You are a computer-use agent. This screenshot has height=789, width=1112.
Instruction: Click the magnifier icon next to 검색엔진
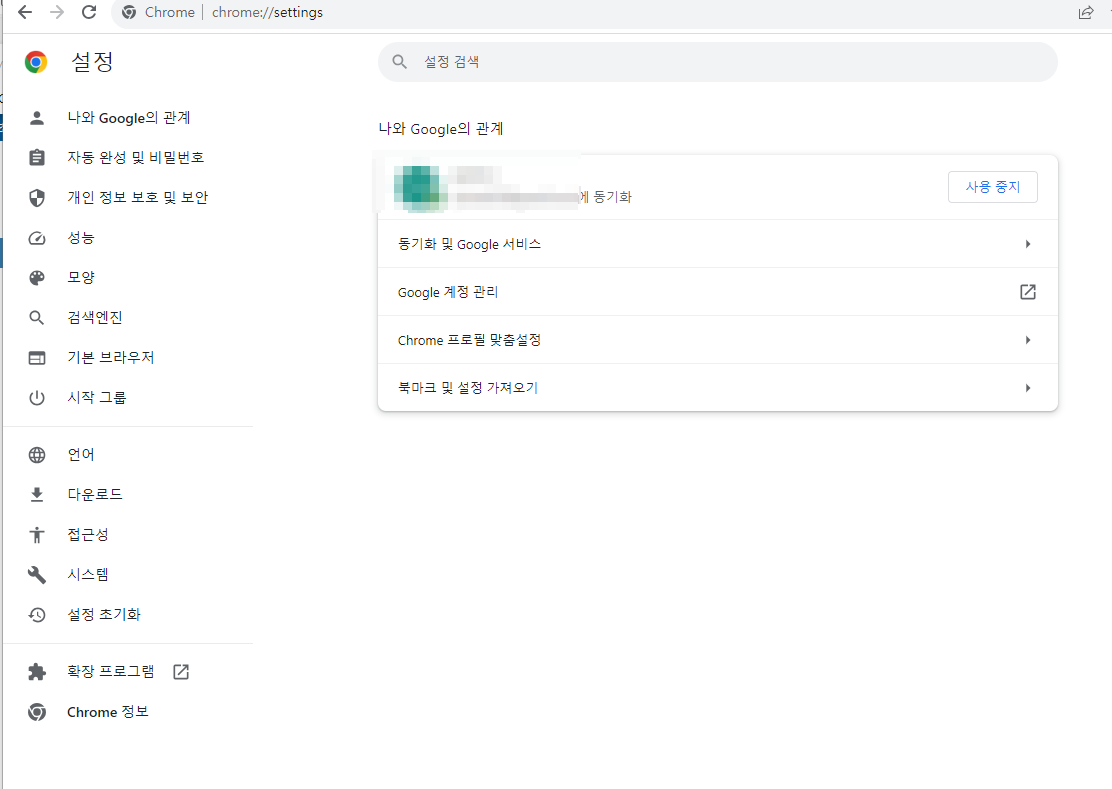[36, 317]
